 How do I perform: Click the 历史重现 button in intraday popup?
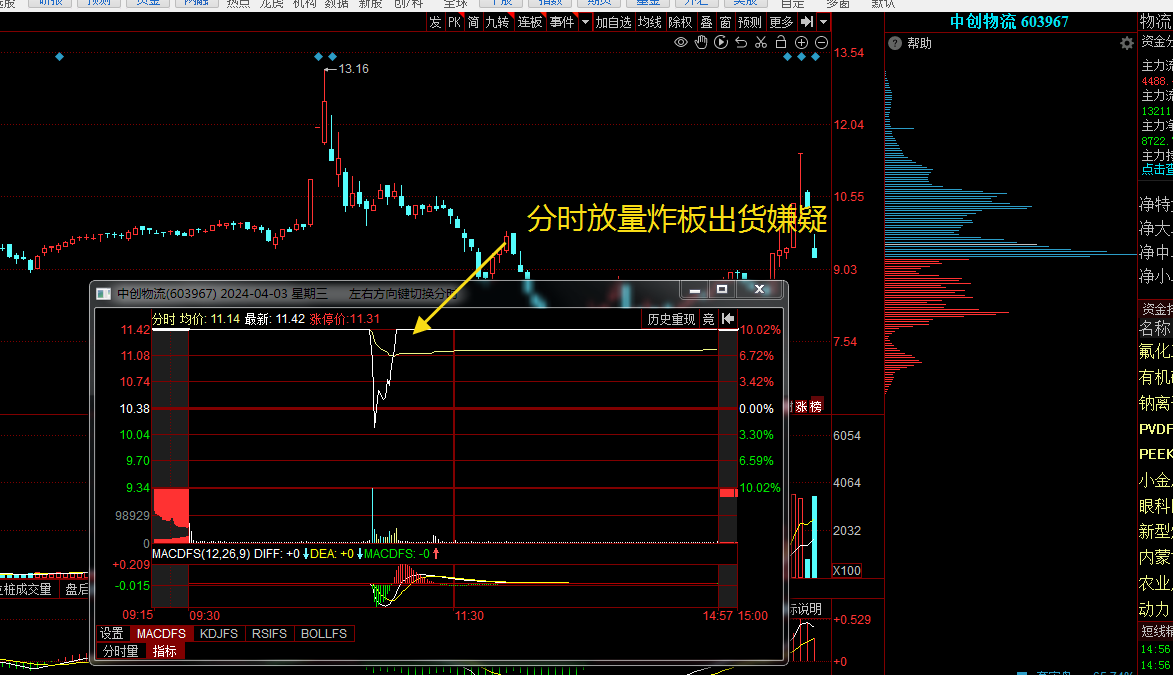671,320
